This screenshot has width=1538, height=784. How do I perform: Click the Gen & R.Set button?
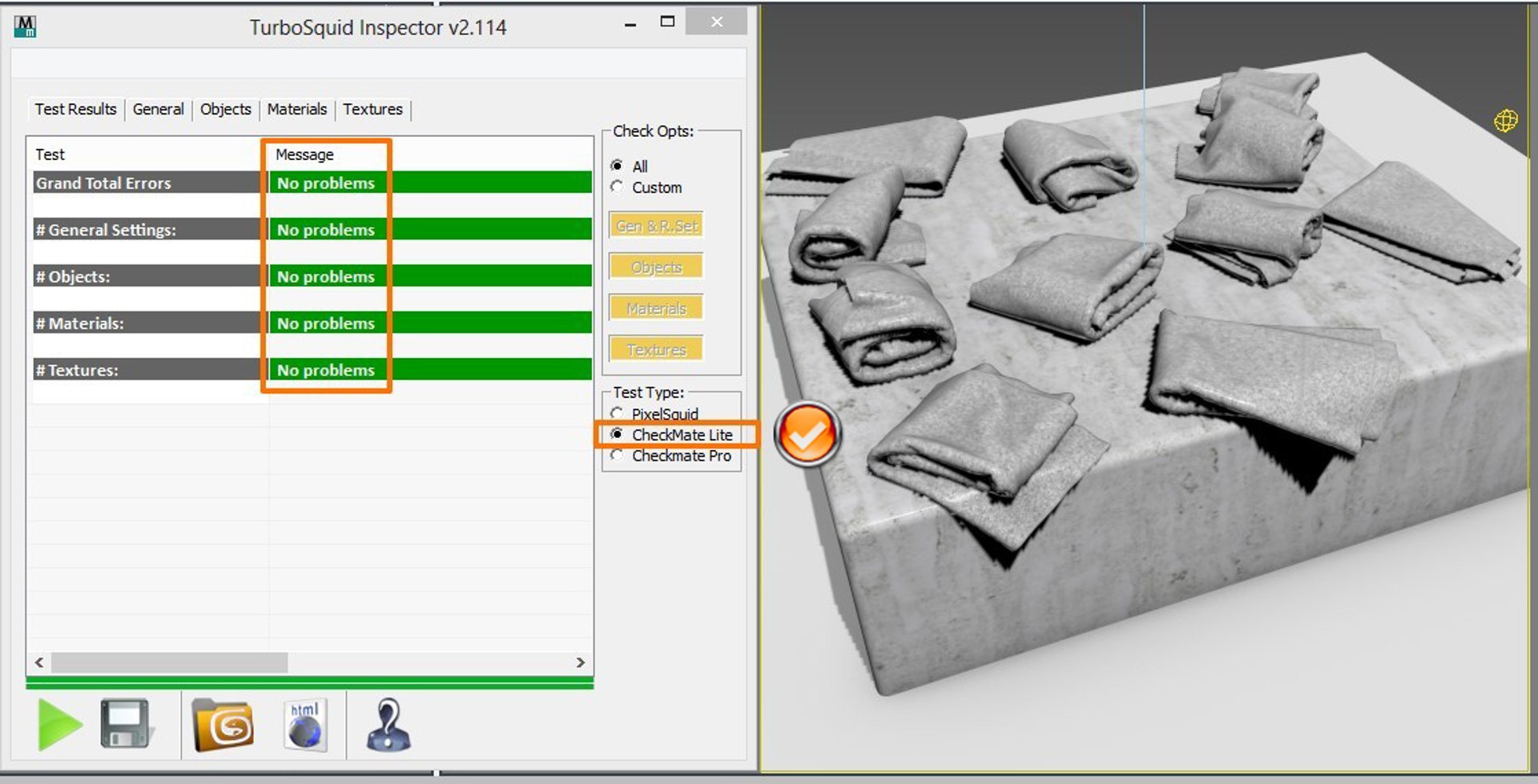click(656, 226)
